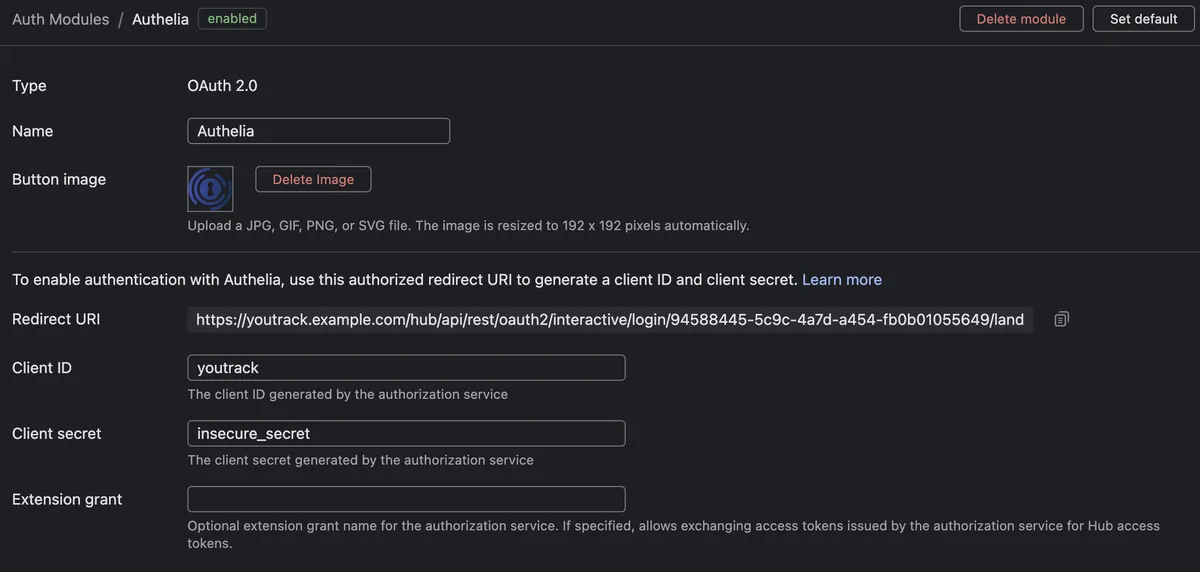
Task: Click the client secret helper description
Action: pyautogui.click(x=361, y=460)
